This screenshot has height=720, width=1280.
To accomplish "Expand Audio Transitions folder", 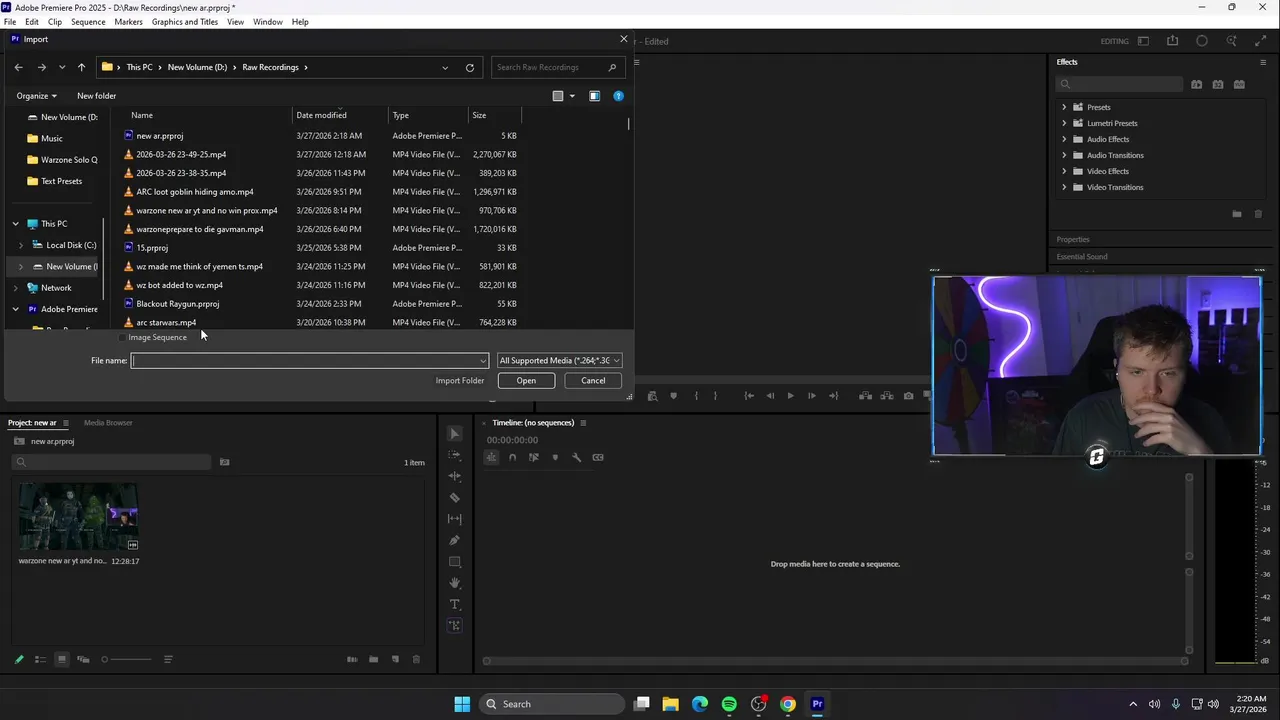I will click(1064, 155).
